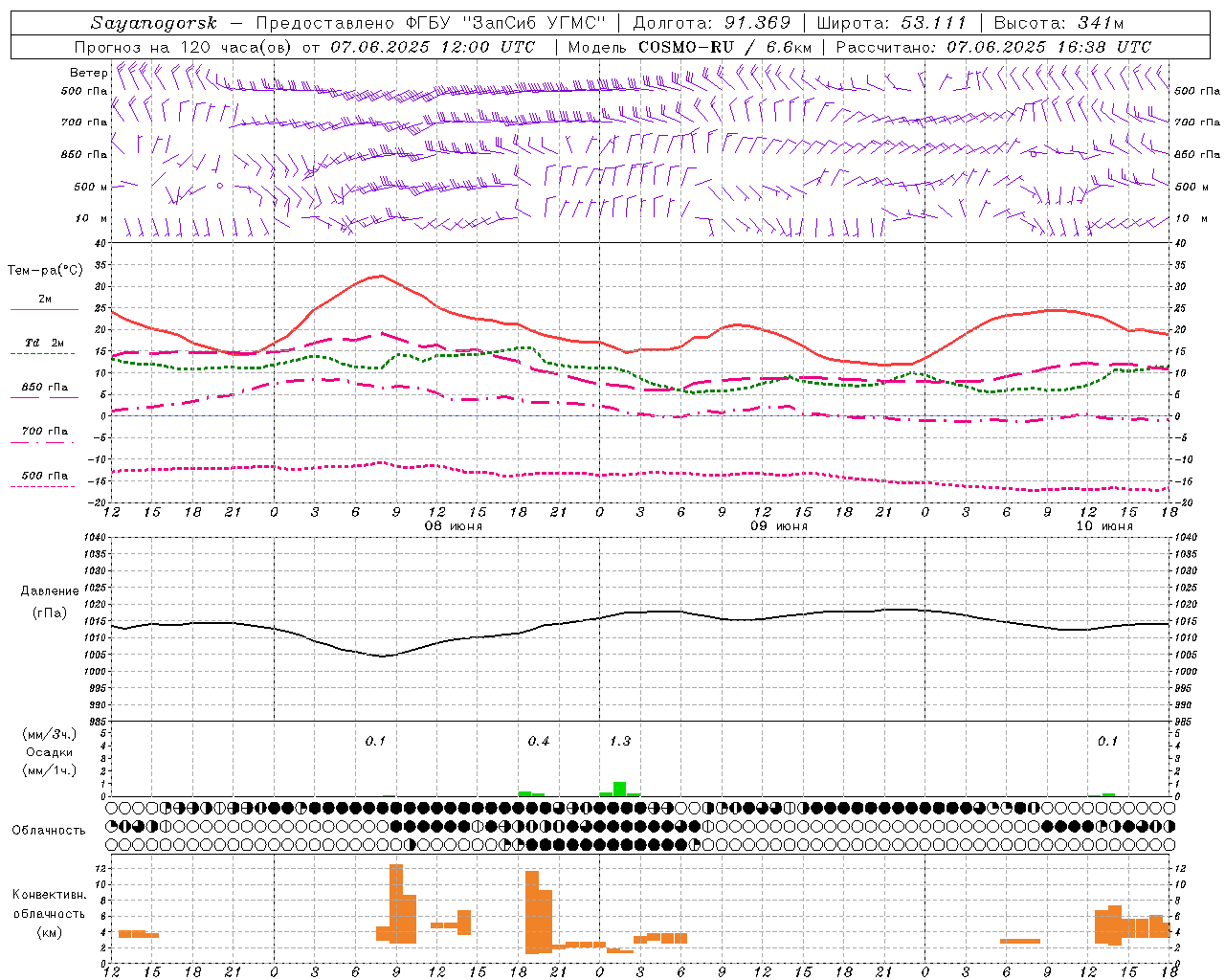The image size is (1225, 980).
Task: Click the Осадки precipitation label
Action: click(x=49, y=752)
